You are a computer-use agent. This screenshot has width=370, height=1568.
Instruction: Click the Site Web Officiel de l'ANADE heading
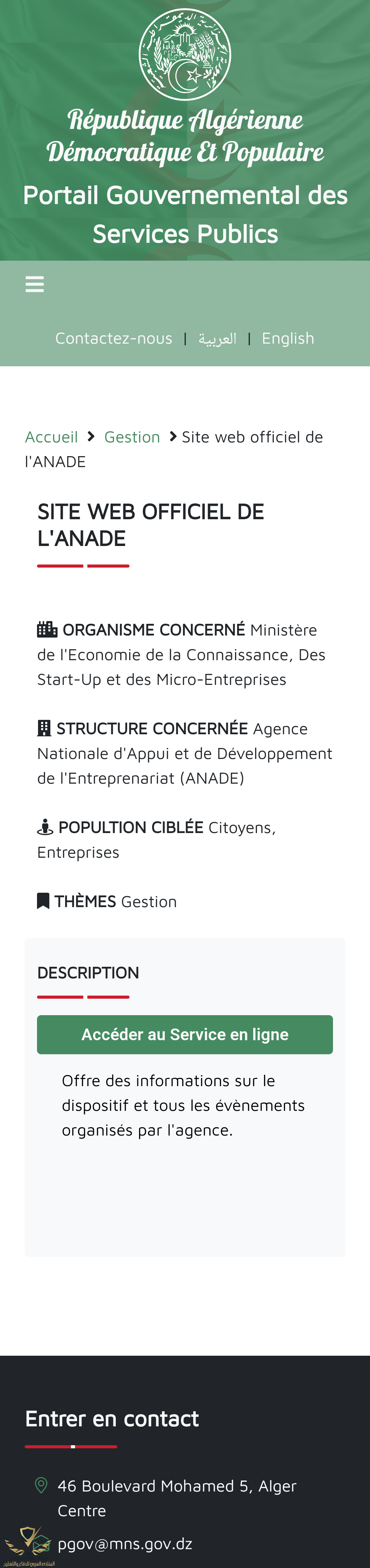(x=151, y=525)
